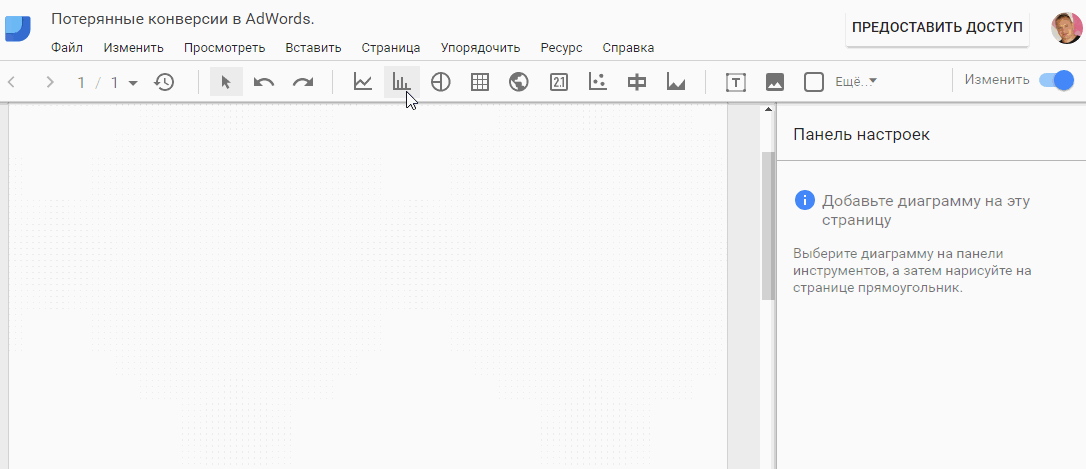
Task: Open the Справка menu
Action: tap(628, 48)
